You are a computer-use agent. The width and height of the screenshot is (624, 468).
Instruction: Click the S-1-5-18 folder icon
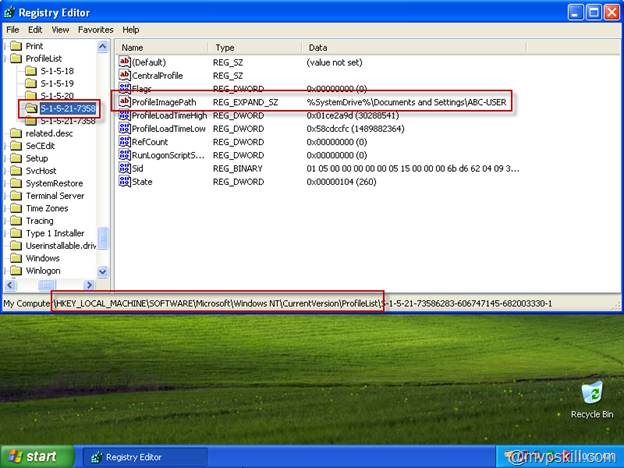(31, 71)
